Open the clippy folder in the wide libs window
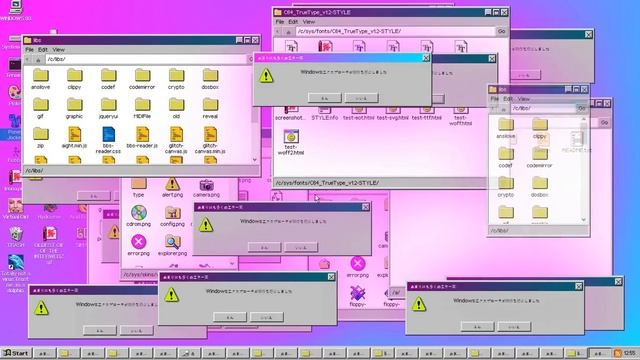The height and width of the screenshot is (360, 640). pyautogui.click(x=74, y=79)
